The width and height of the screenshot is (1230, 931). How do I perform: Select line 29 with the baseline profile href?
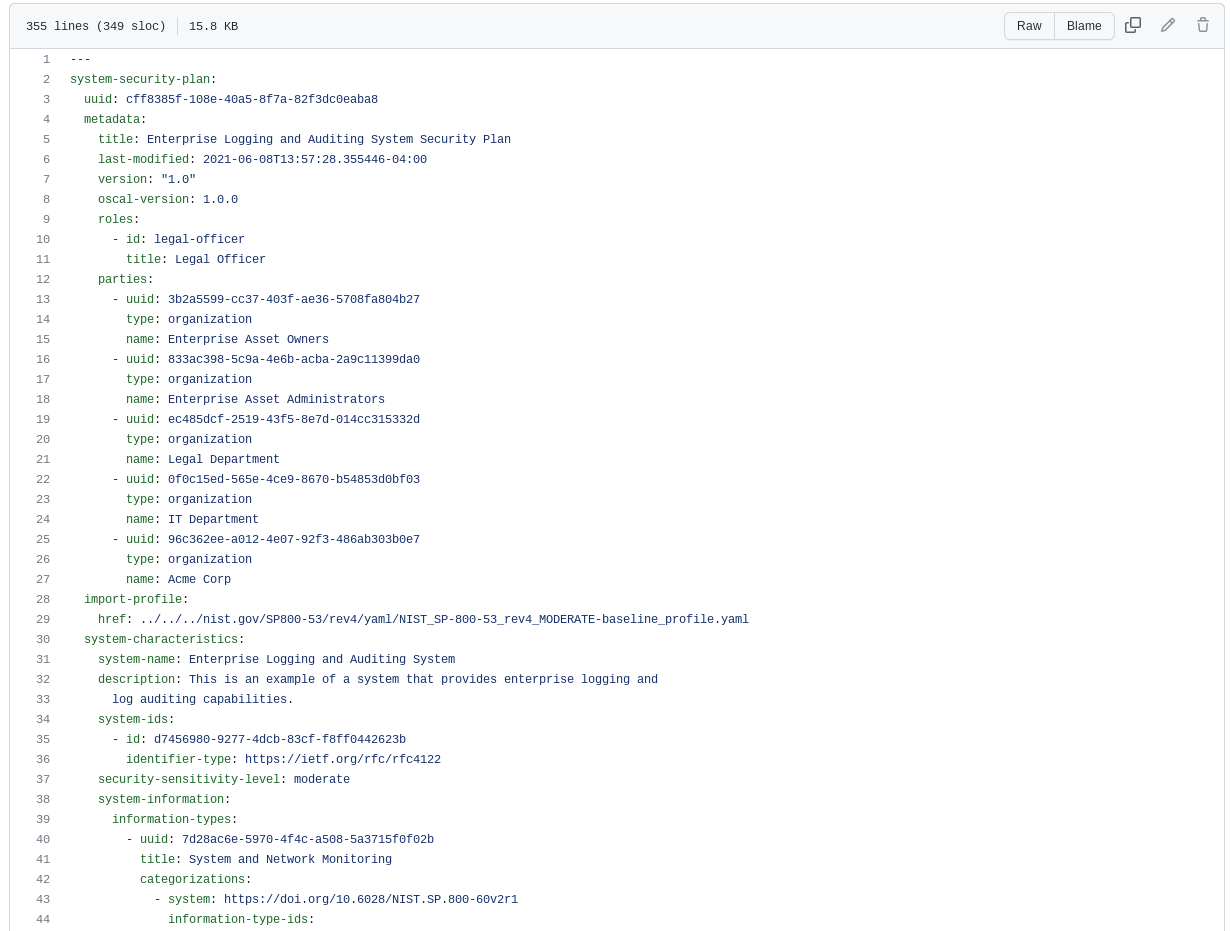pos(43,619)
